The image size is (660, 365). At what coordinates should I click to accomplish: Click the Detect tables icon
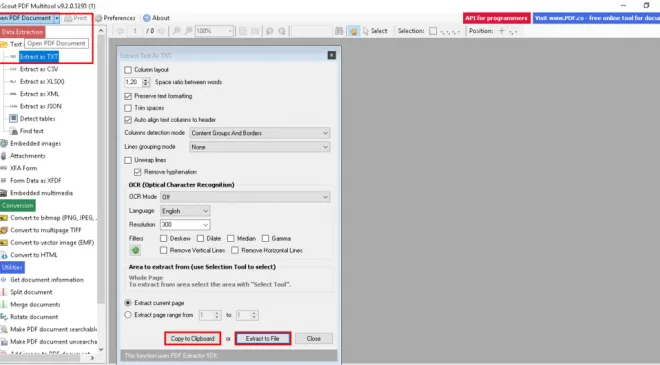click(13, 118)
